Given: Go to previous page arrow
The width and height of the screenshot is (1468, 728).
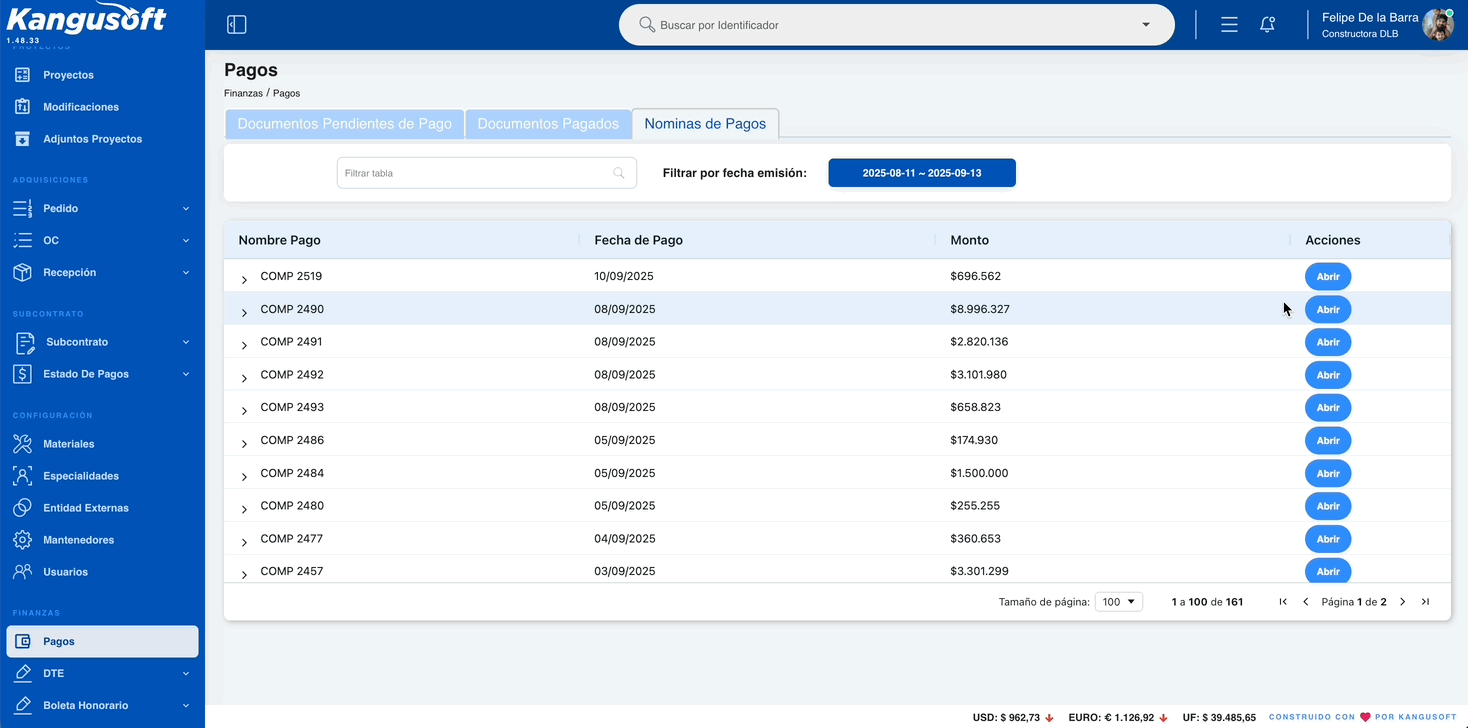Looking at the screenshot, I should pos(1305,602).
